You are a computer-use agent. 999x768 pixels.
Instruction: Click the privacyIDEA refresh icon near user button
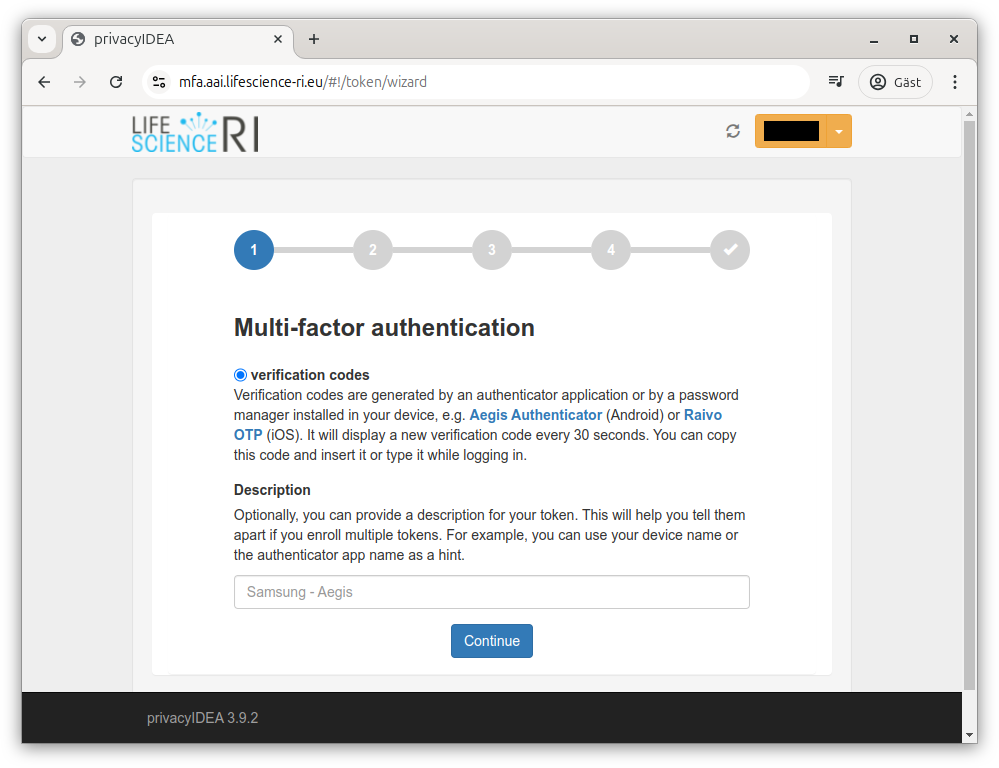(733, 131)
